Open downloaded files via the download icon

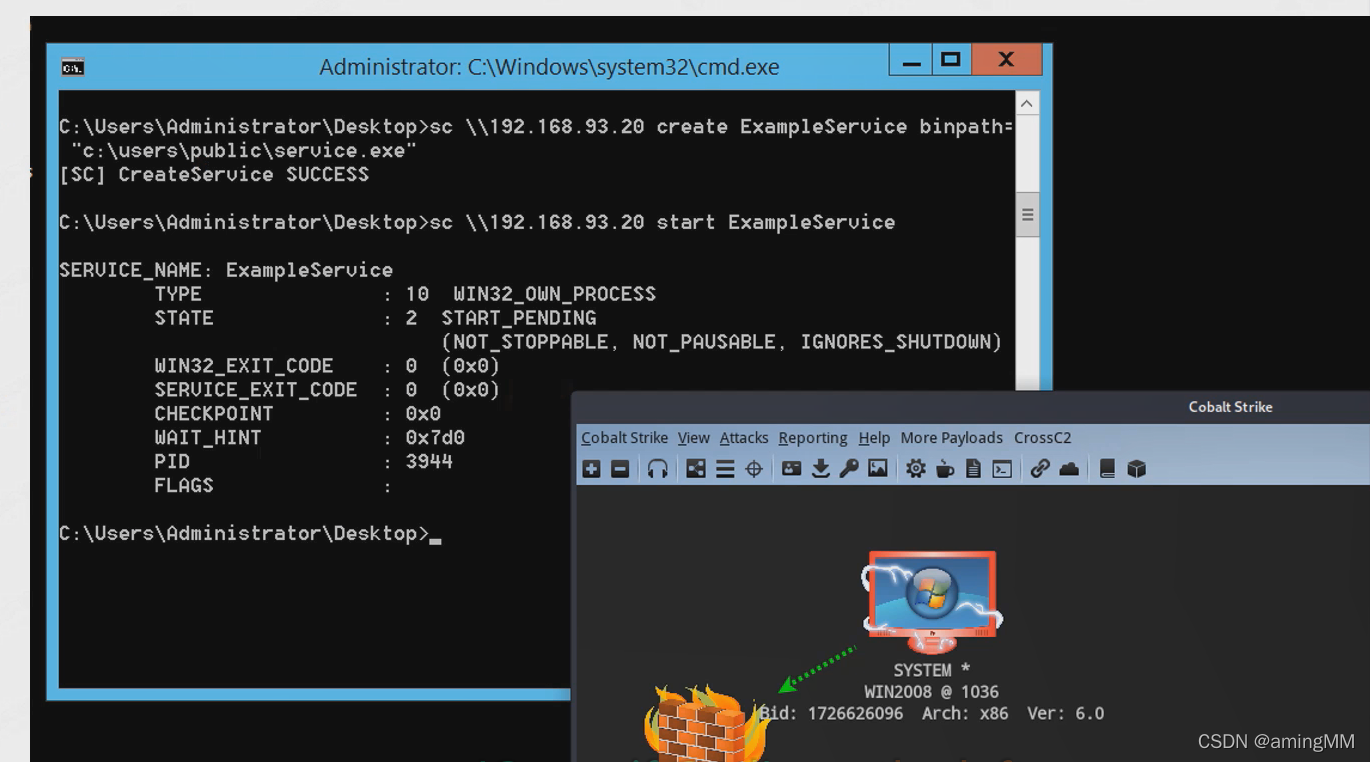point(820,469)
